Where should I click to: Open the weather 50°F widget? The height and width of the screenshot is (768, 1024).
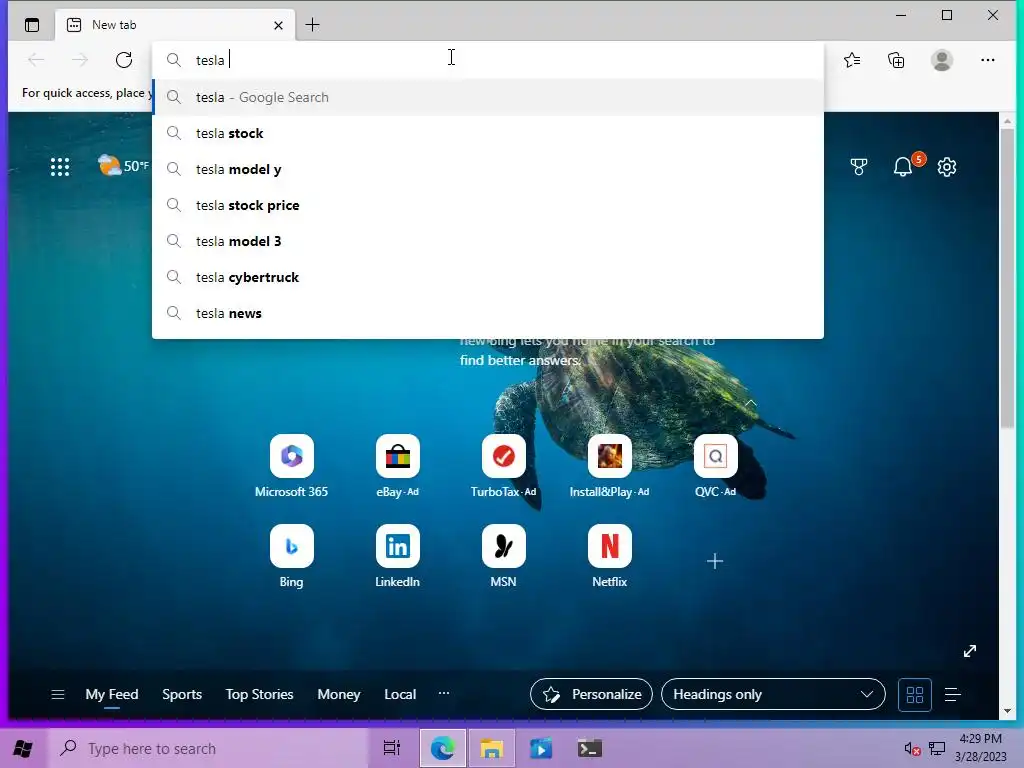point(123,166)
